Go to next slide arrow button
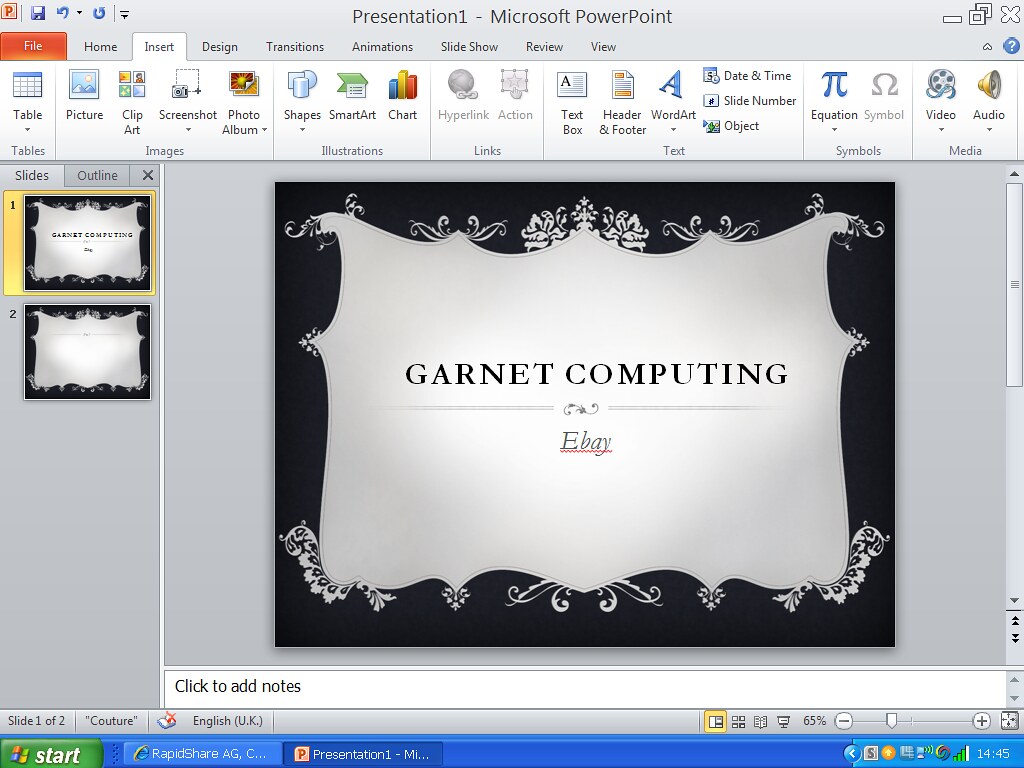 (x=1014, y=637)
